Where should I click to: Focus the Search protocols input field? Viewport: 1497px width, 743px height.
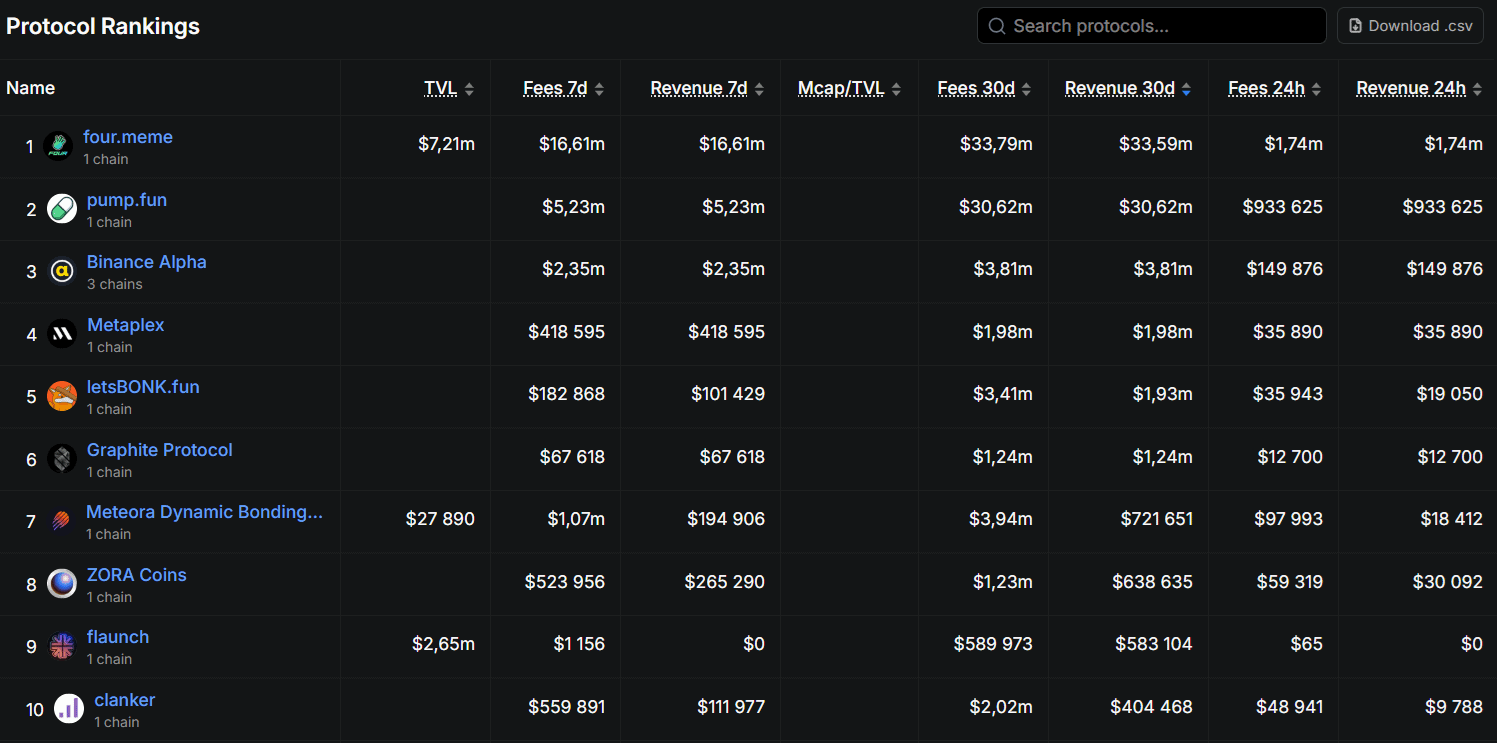1160,26
